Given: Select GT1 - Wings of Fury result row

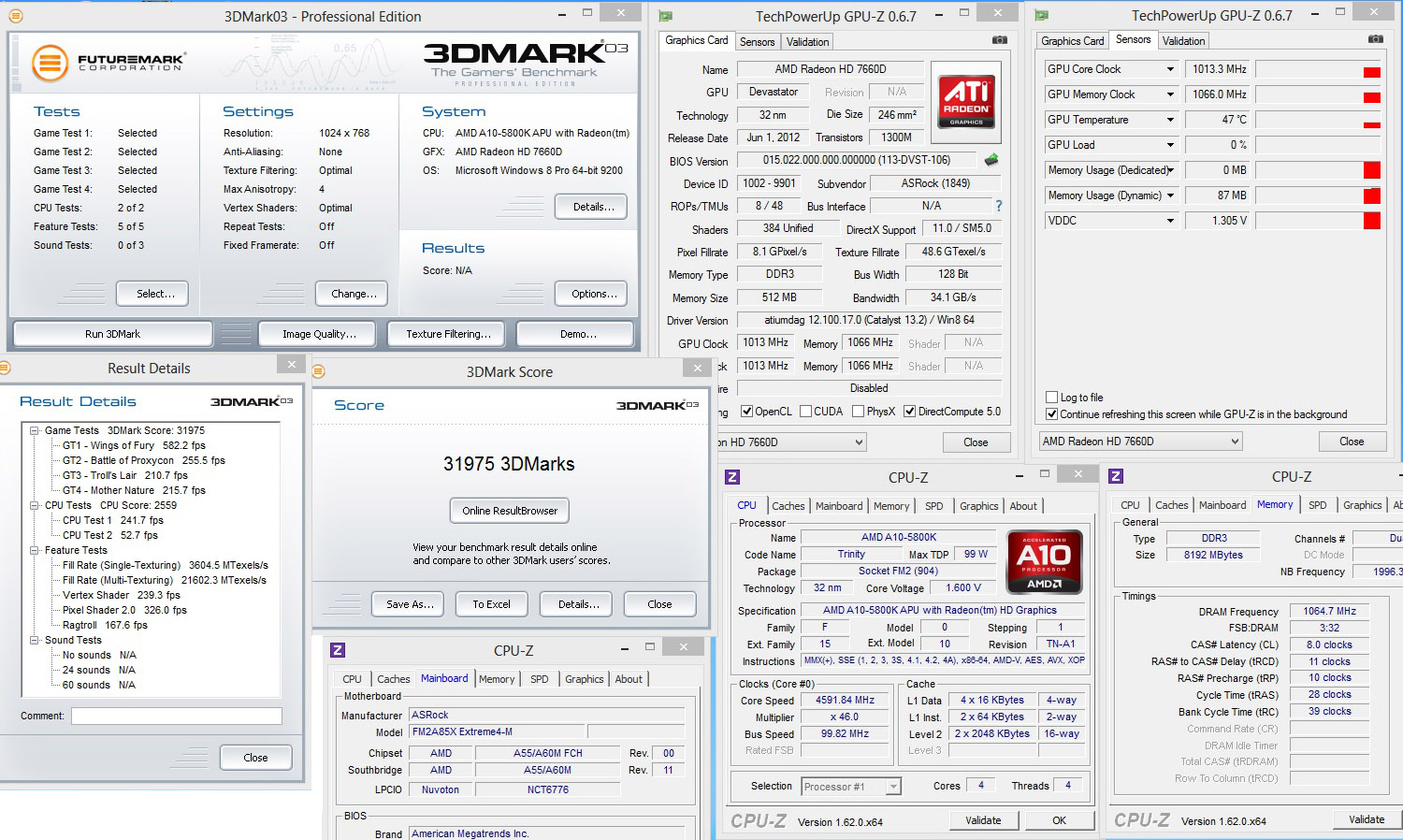Looking at the screenshot, I should tap(134, 445).
